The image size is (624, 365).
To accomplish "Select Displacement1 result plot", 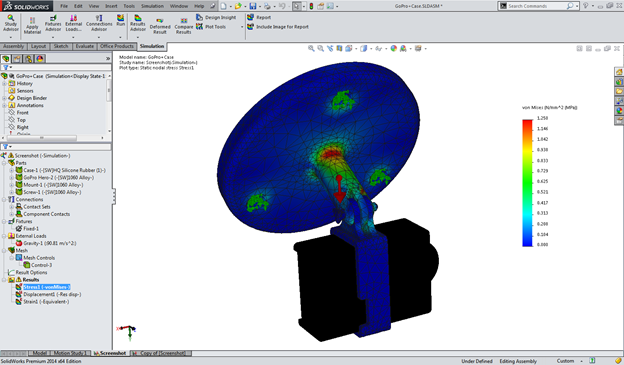I will 52,295.
